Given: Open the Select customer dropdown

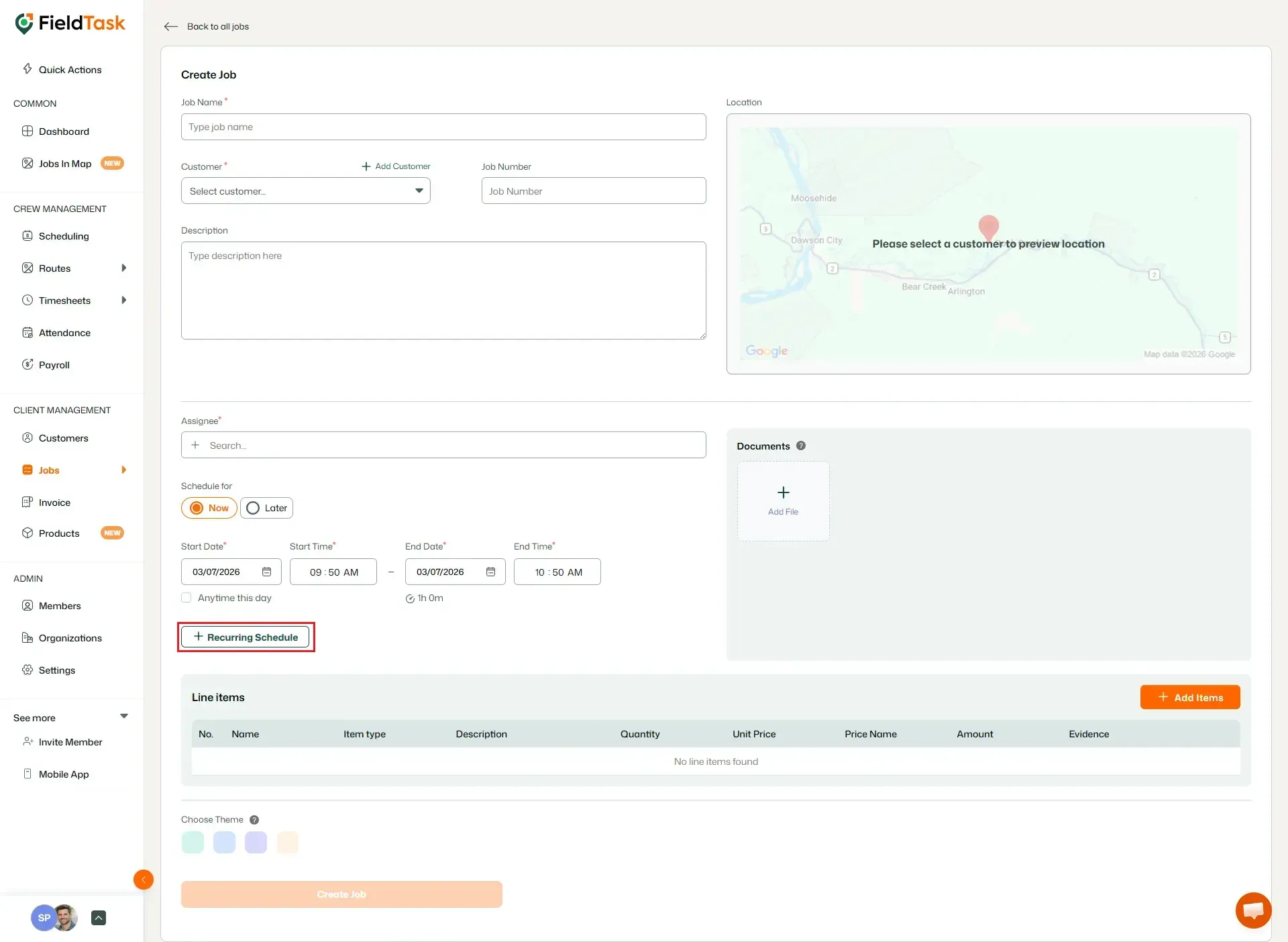Looking at the screenshot, I should pos(306,191).
